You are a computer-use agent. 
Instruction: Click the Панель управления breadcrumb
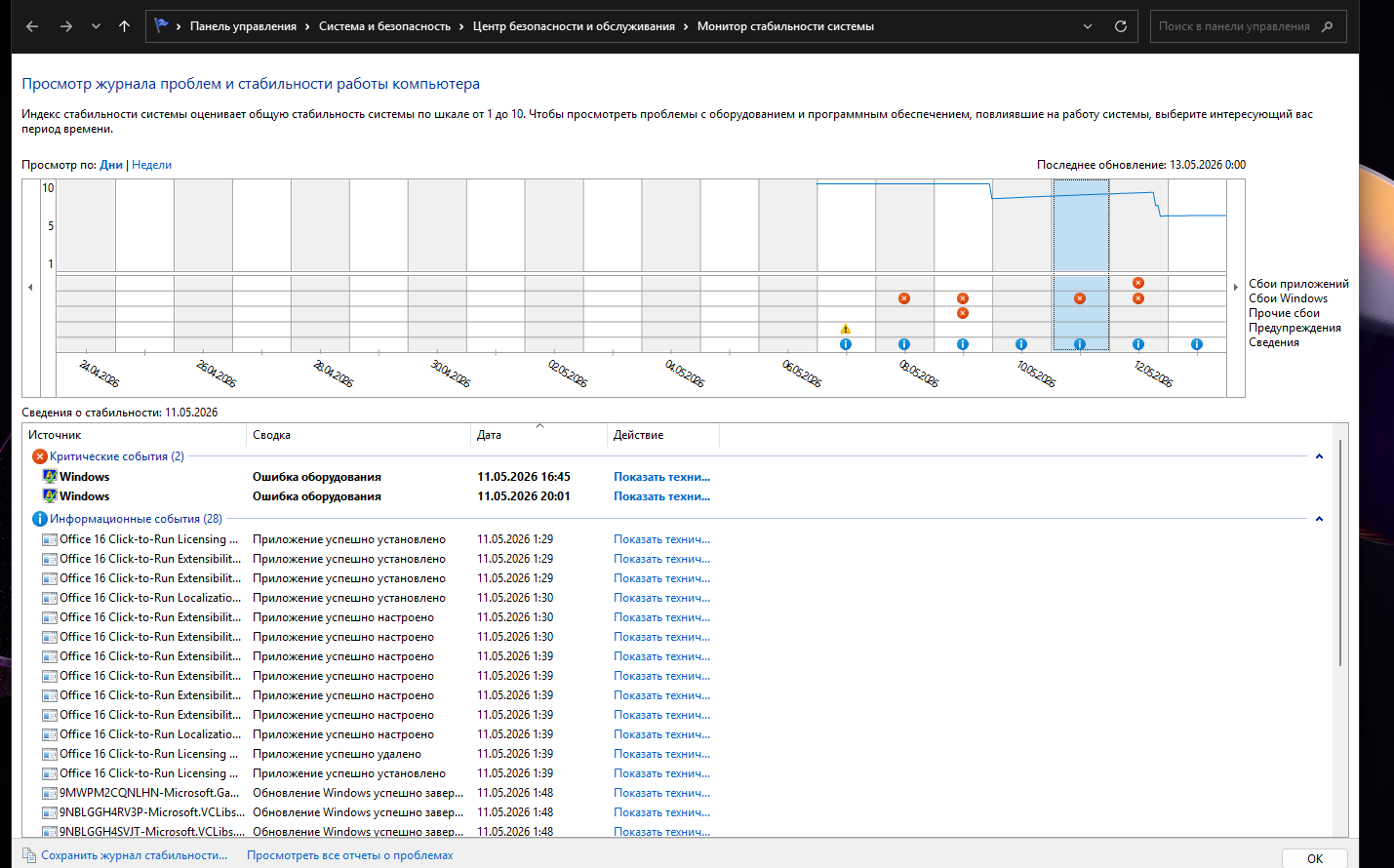(x=243, y=26)
